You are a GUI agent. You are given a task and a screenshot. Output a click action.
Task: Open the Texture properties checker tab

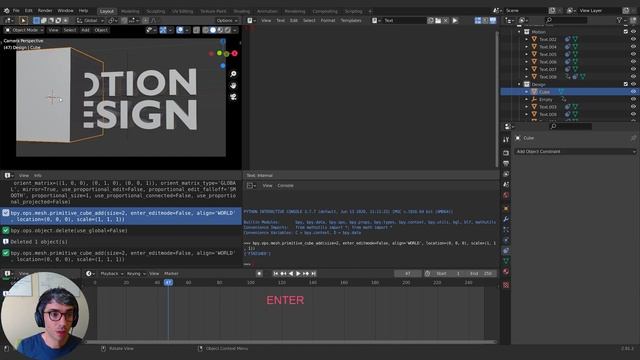pos(506,285)
